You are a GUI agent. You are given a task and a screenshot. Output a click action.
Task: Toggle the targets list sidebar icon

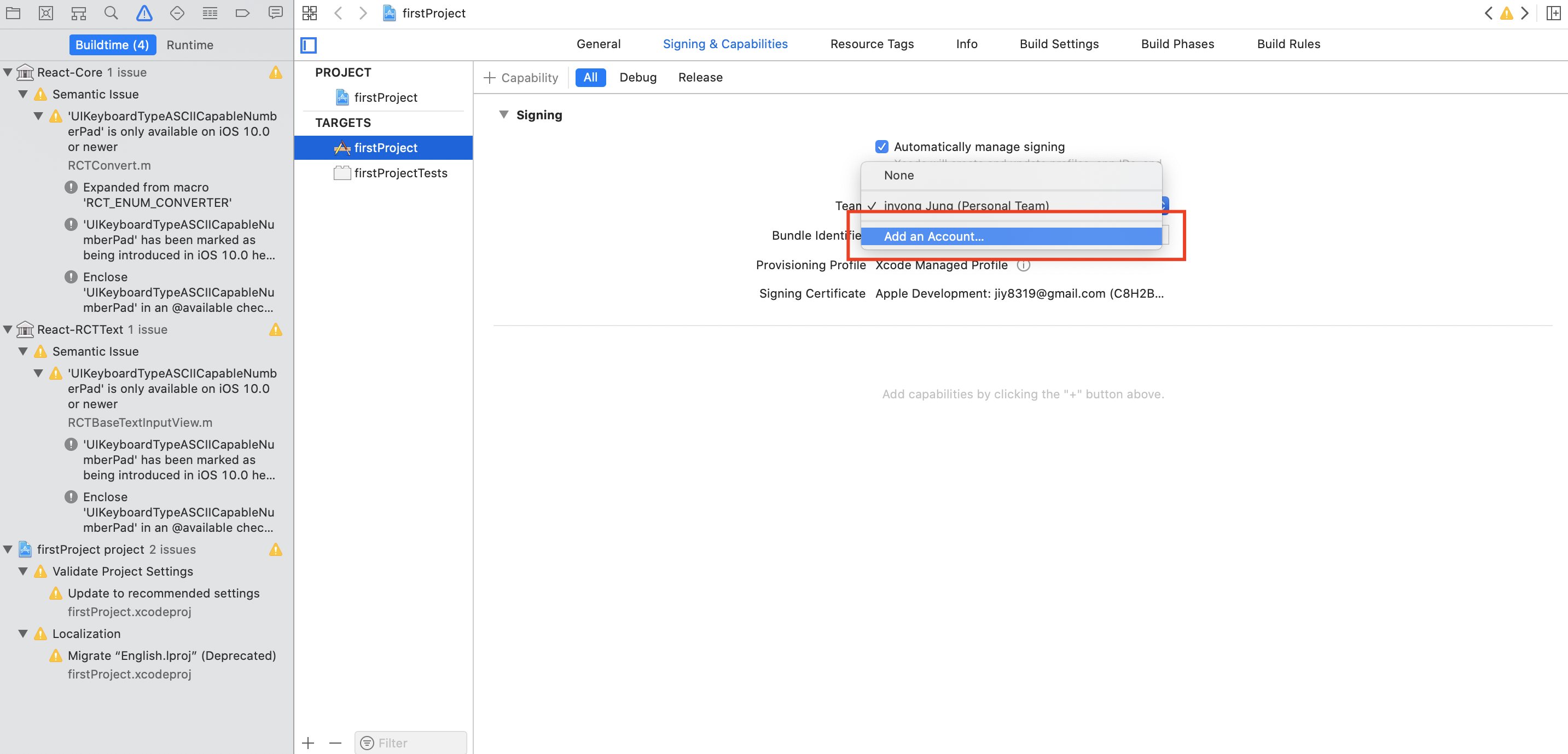click(x=309, y=45)
